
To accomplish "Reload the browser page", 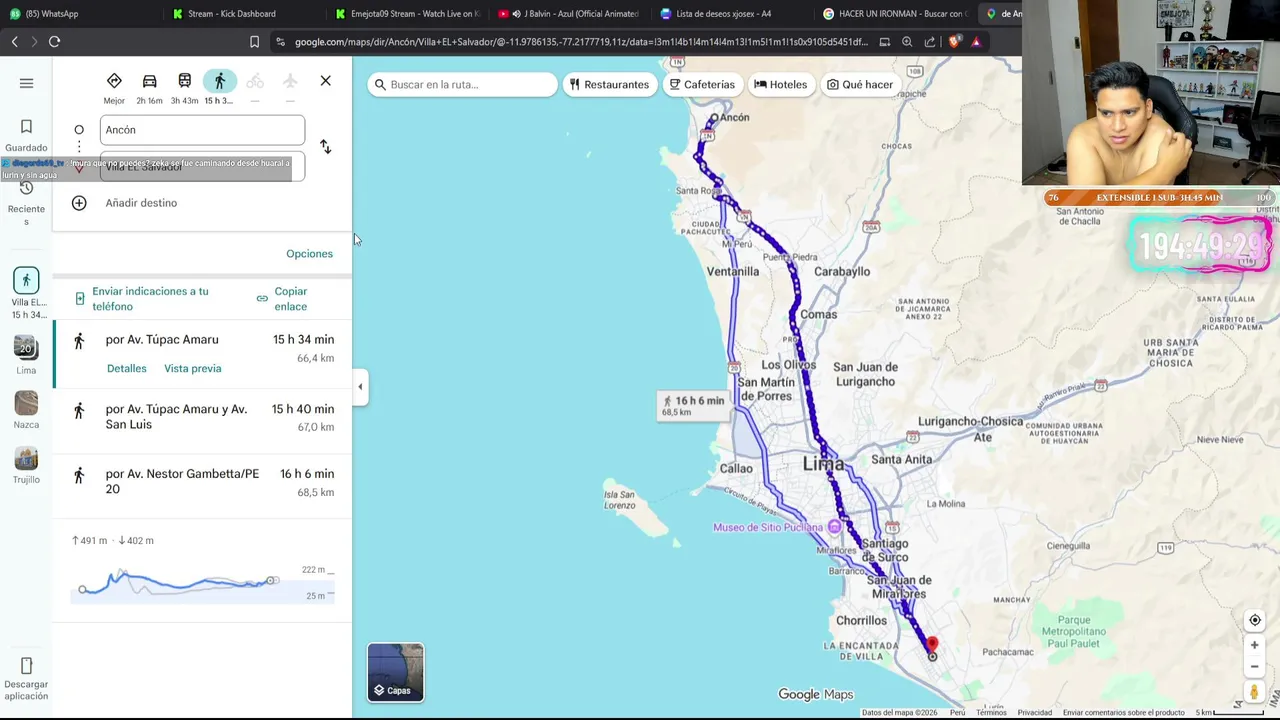I will 54,42.
